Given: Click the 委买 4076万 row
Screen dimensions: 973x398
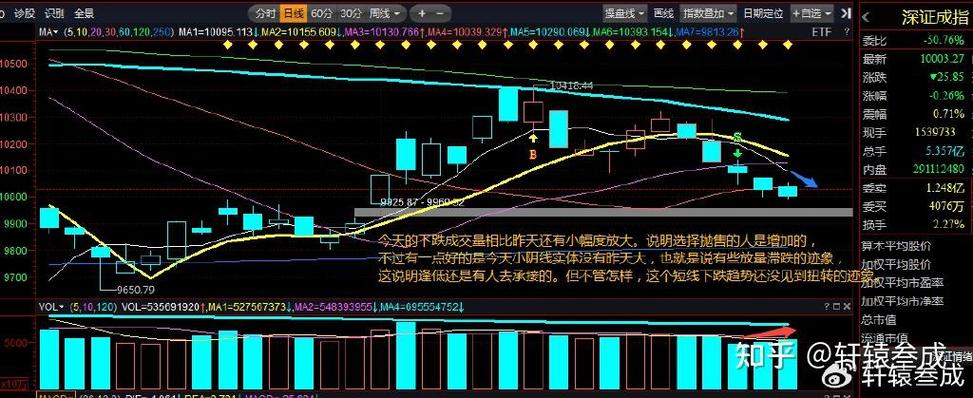Looking at the screenshot, I should pyautogui.click(x=915, y=206).
